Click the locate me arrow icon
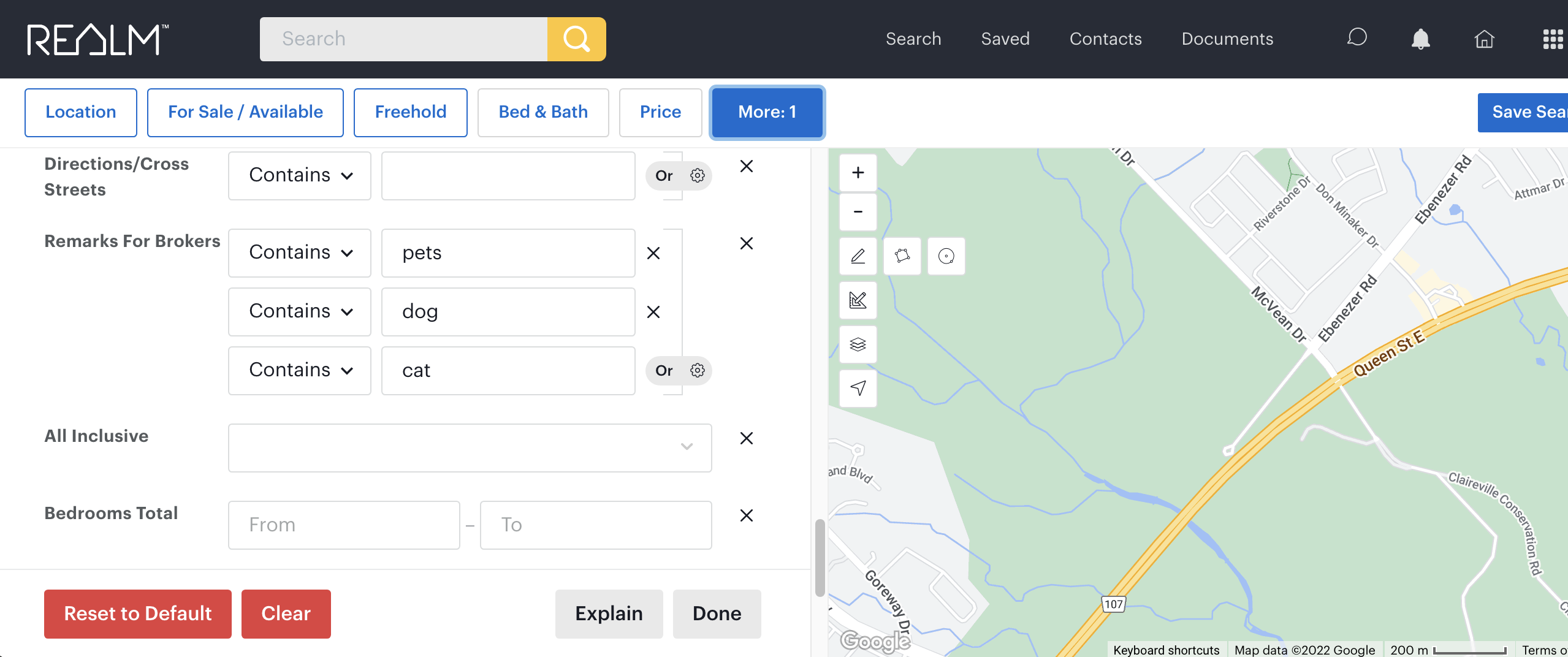The width and height of the screenshot is (1568, 657). (858, 388)
